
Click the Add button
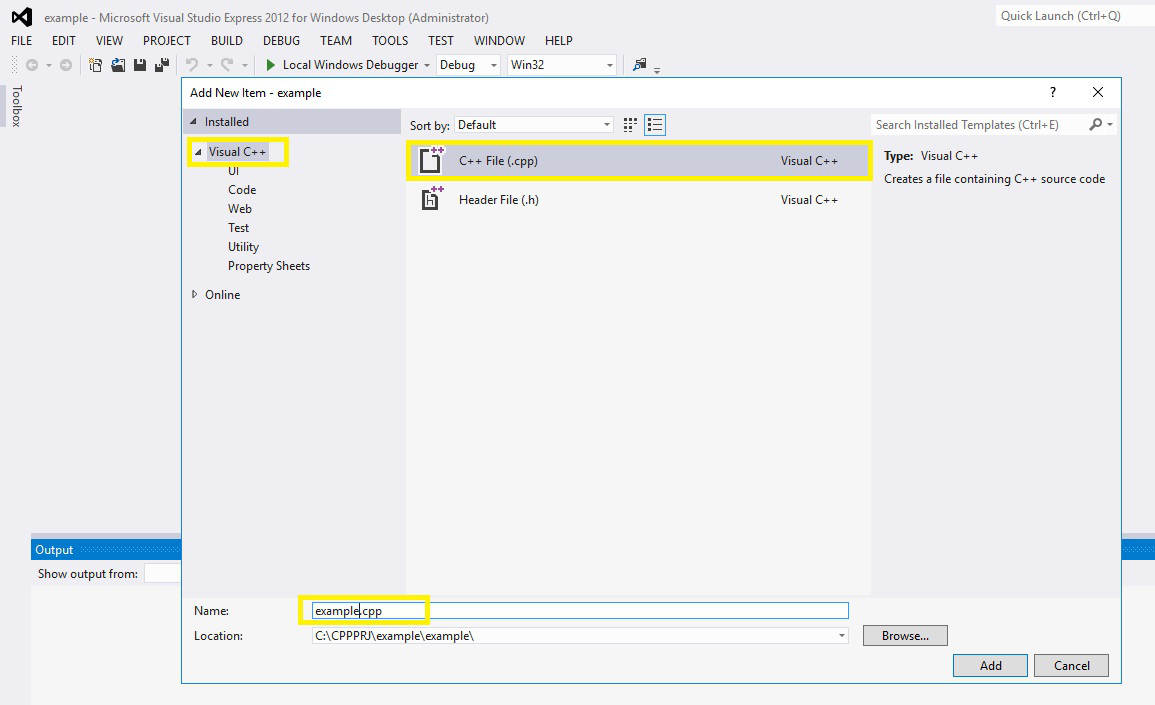(990, 665)
